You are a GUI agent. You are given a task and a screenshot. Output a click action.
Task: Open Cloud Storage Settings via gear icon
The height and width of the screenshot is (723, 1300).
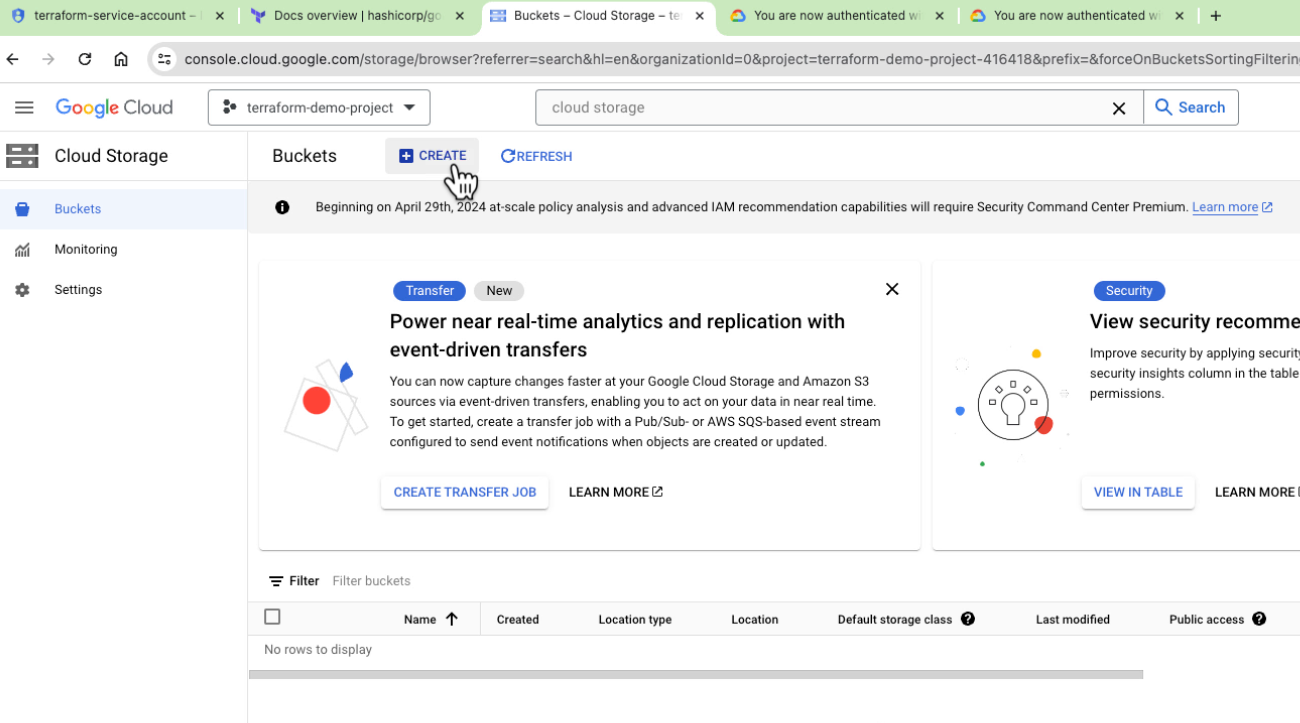click(22, 289)
